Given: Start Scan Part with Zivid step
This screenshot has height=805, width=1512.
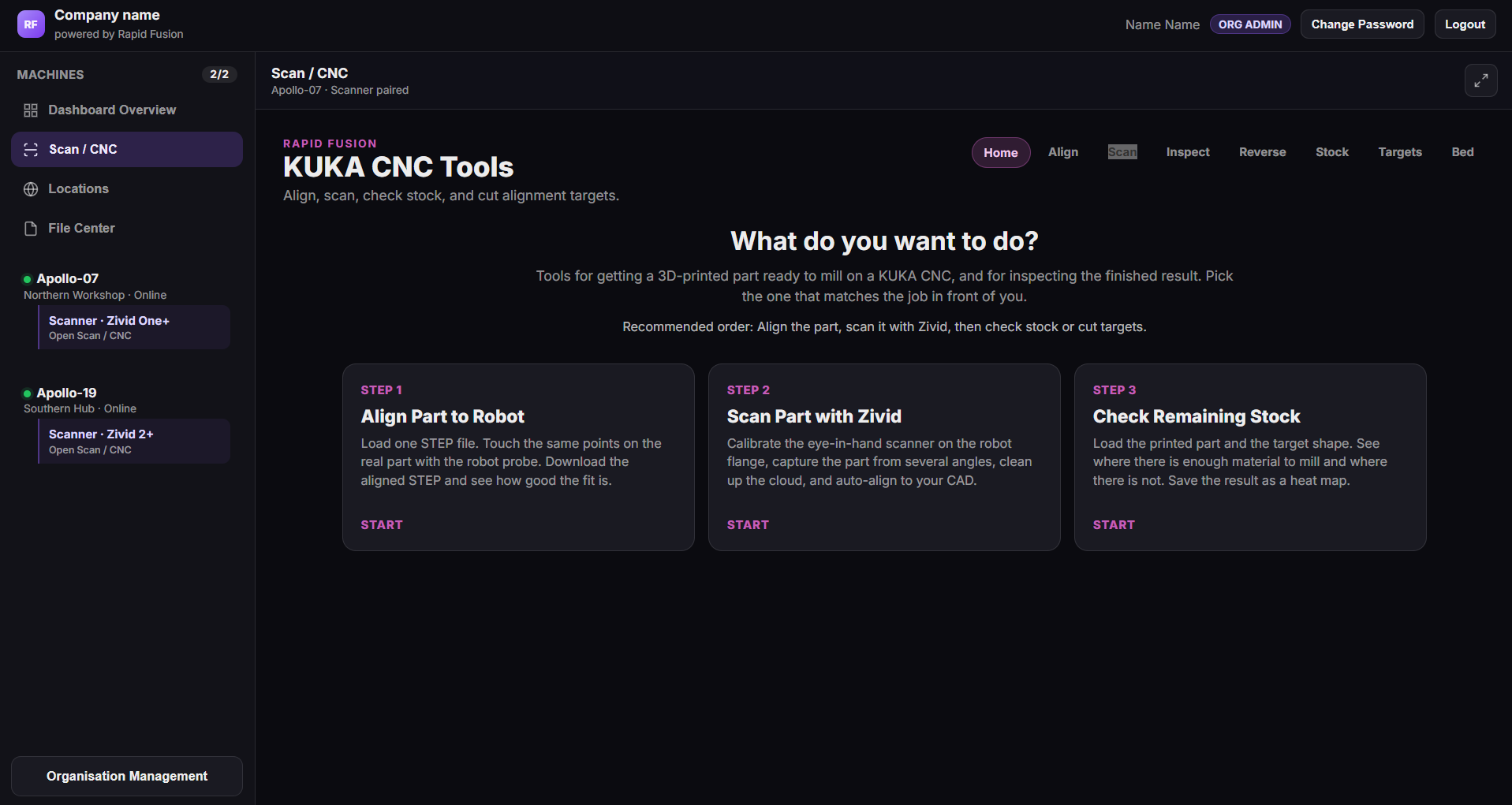Looking at the screenshot, I should coord(748,525).
